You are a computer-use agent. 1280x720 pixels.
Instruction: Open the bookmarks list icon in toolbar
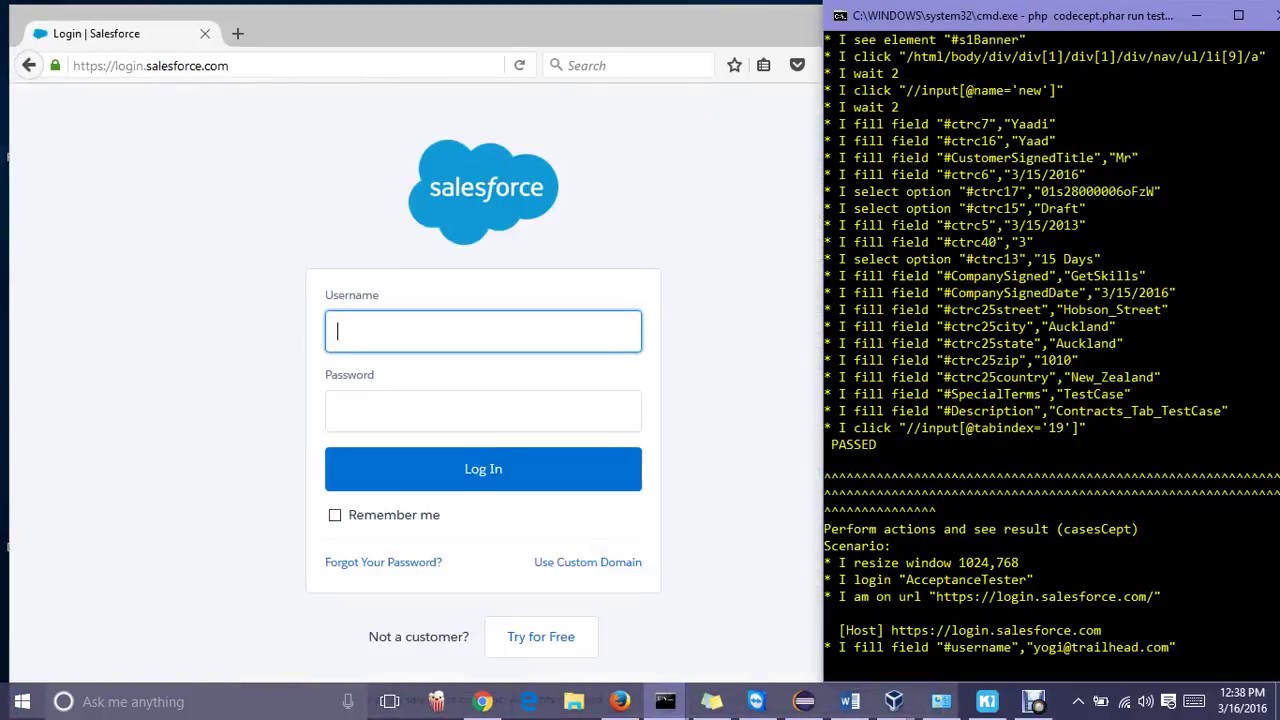coord(764,65)
